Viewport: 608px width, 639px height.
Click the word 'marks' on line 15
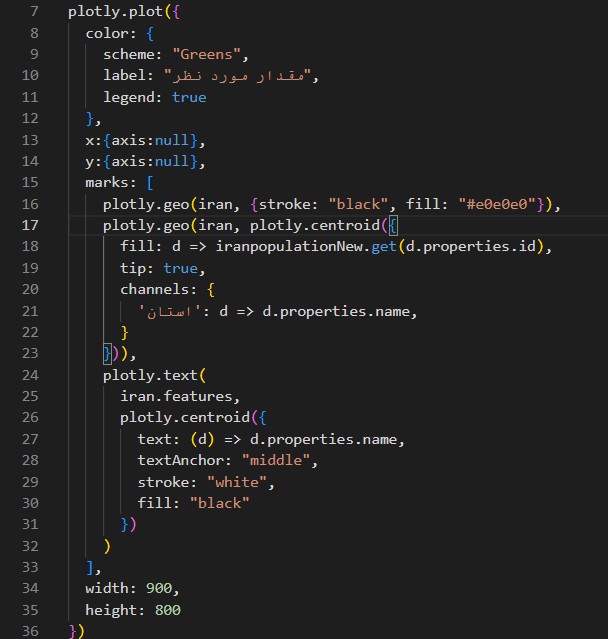pos(107,183)
